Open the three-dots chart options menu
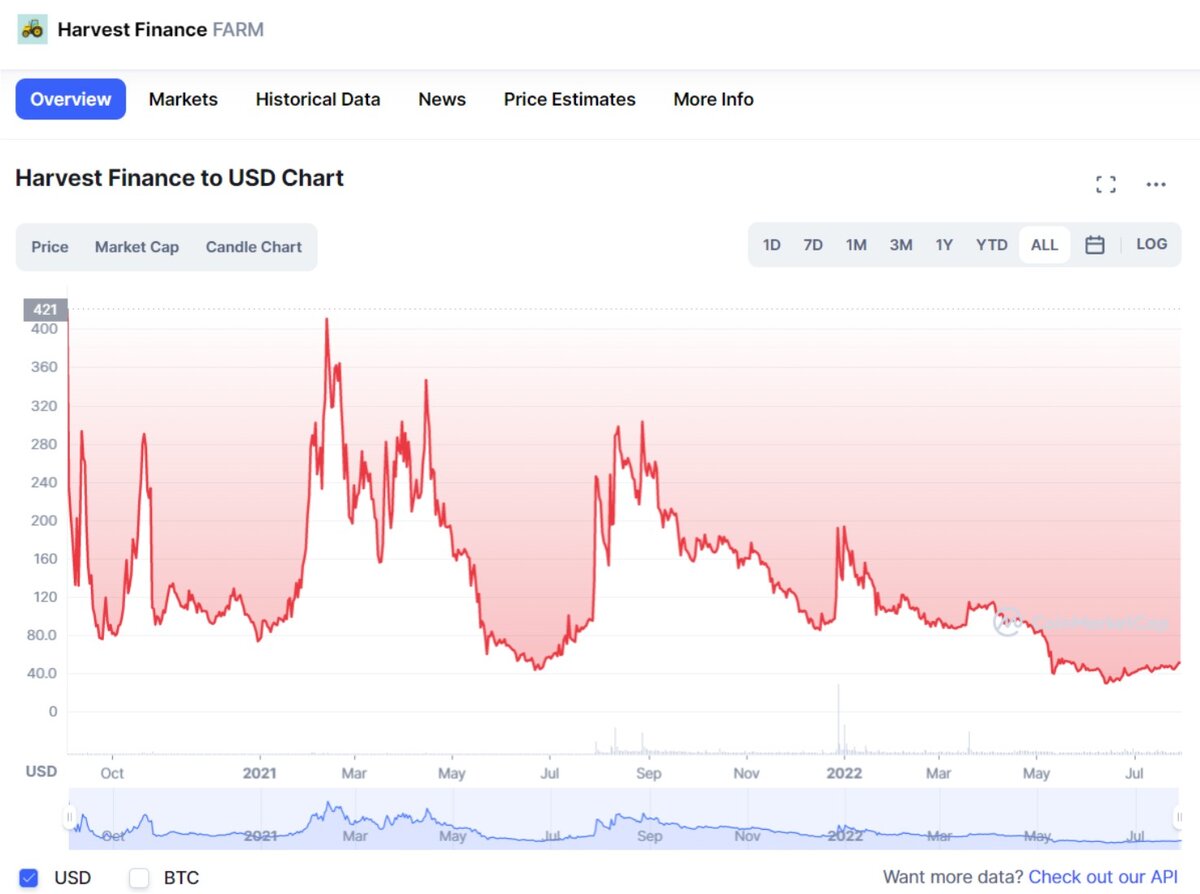The width and height of the screenshot is (1200, 894). [x=1157, y=184]
